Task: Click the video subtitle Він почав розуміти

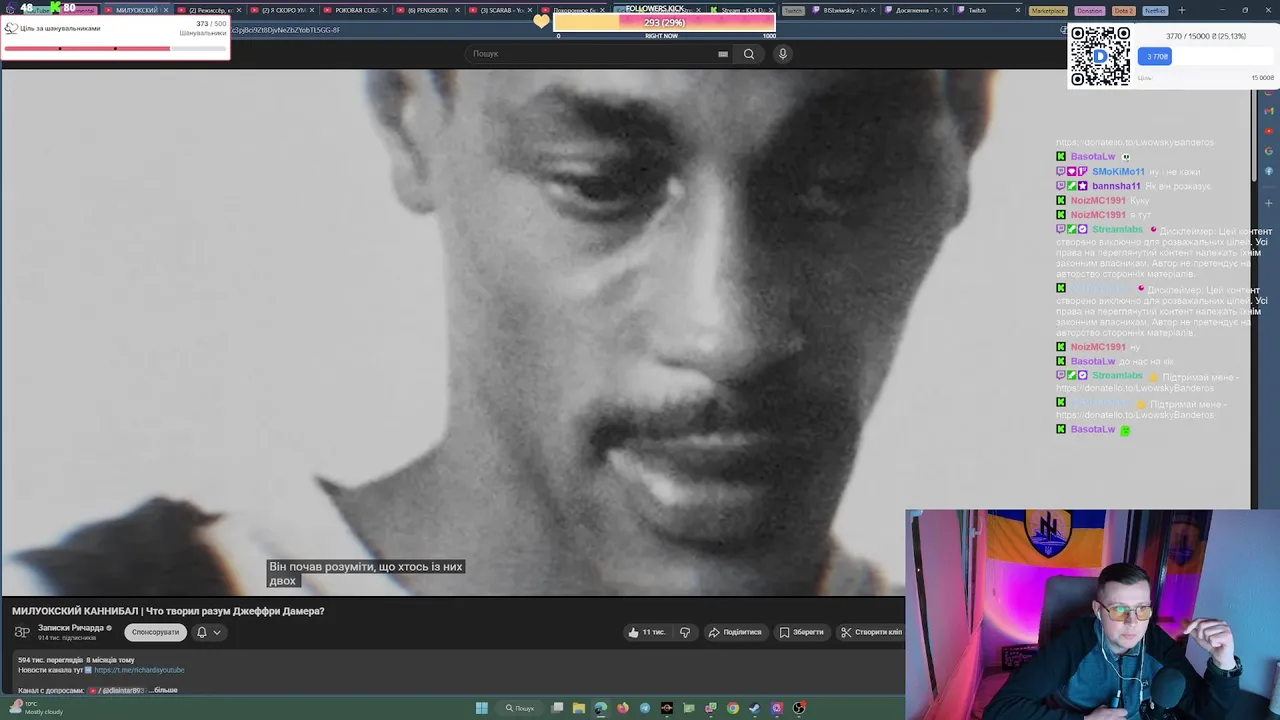Action: click(x=366, y=573)
